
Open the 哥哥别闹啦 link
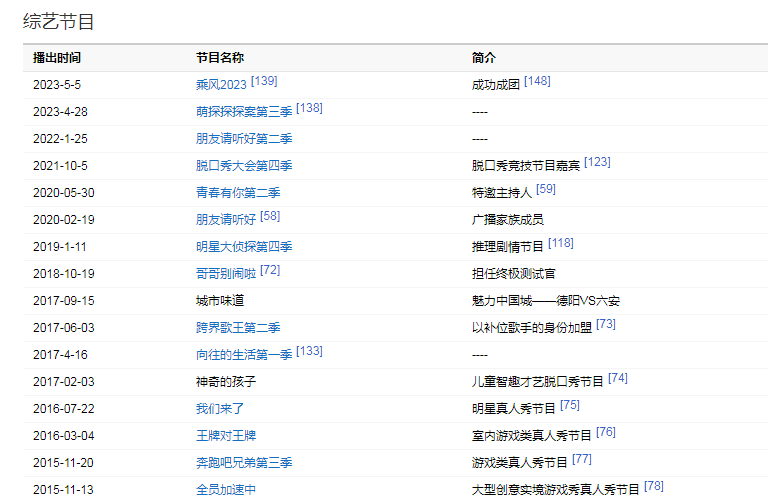(x=226, y=274)
